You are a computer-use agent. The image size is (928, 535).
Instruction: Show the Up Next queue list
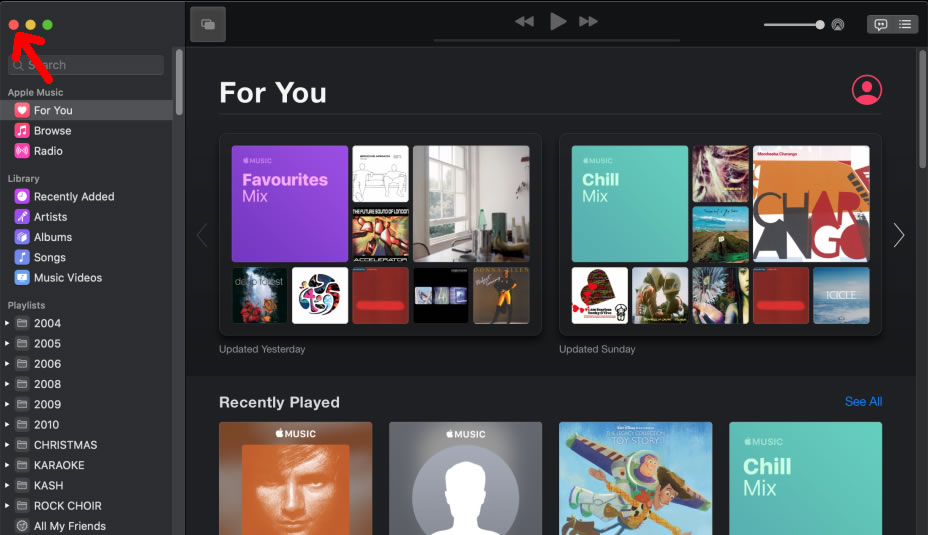coord(905,25)
